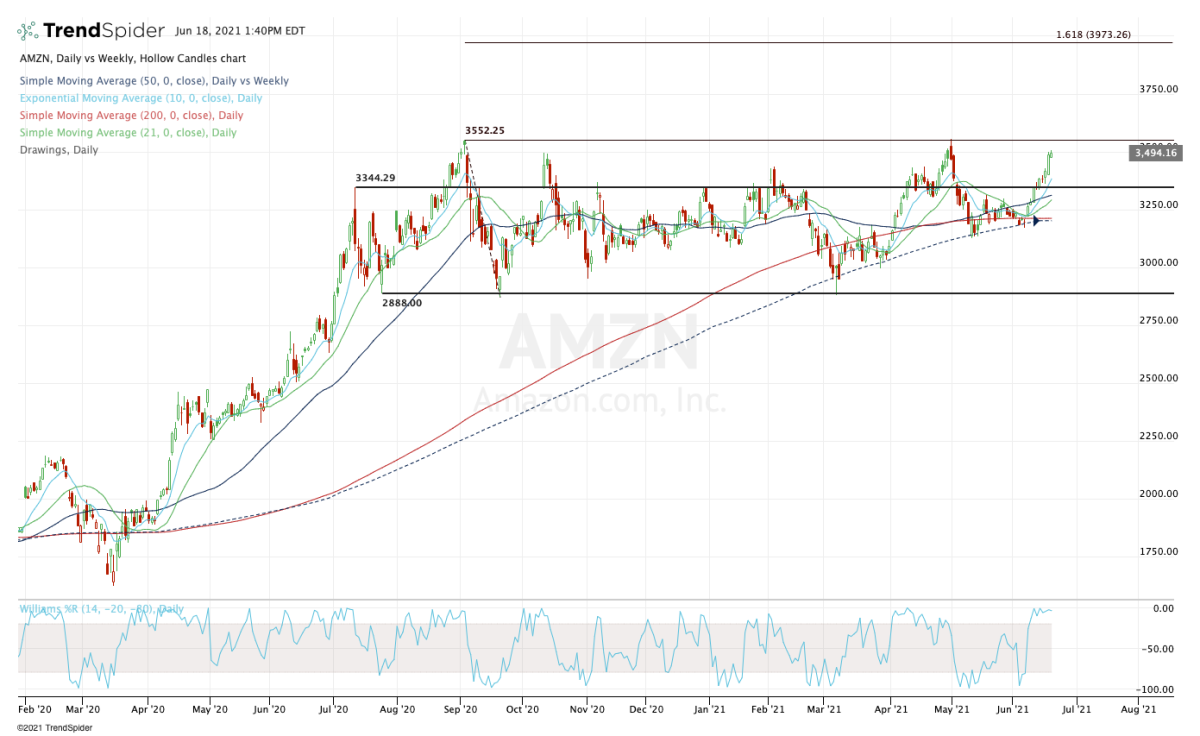This screenshot has height=736, width=1200.
Task: Click the Nov '20 date label
Action: (588, 709)
